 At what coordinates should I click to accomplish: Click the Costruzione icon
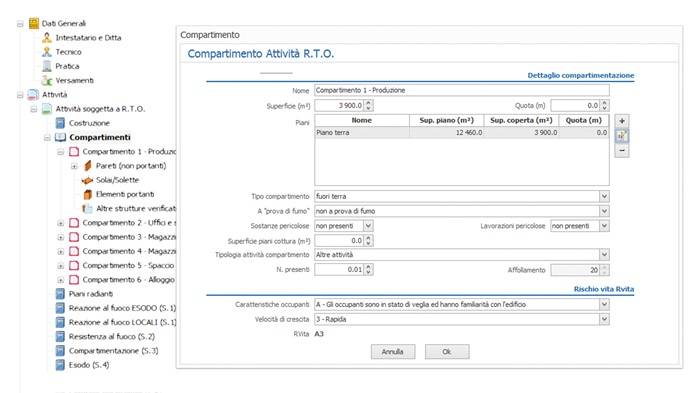pos(60,123)
